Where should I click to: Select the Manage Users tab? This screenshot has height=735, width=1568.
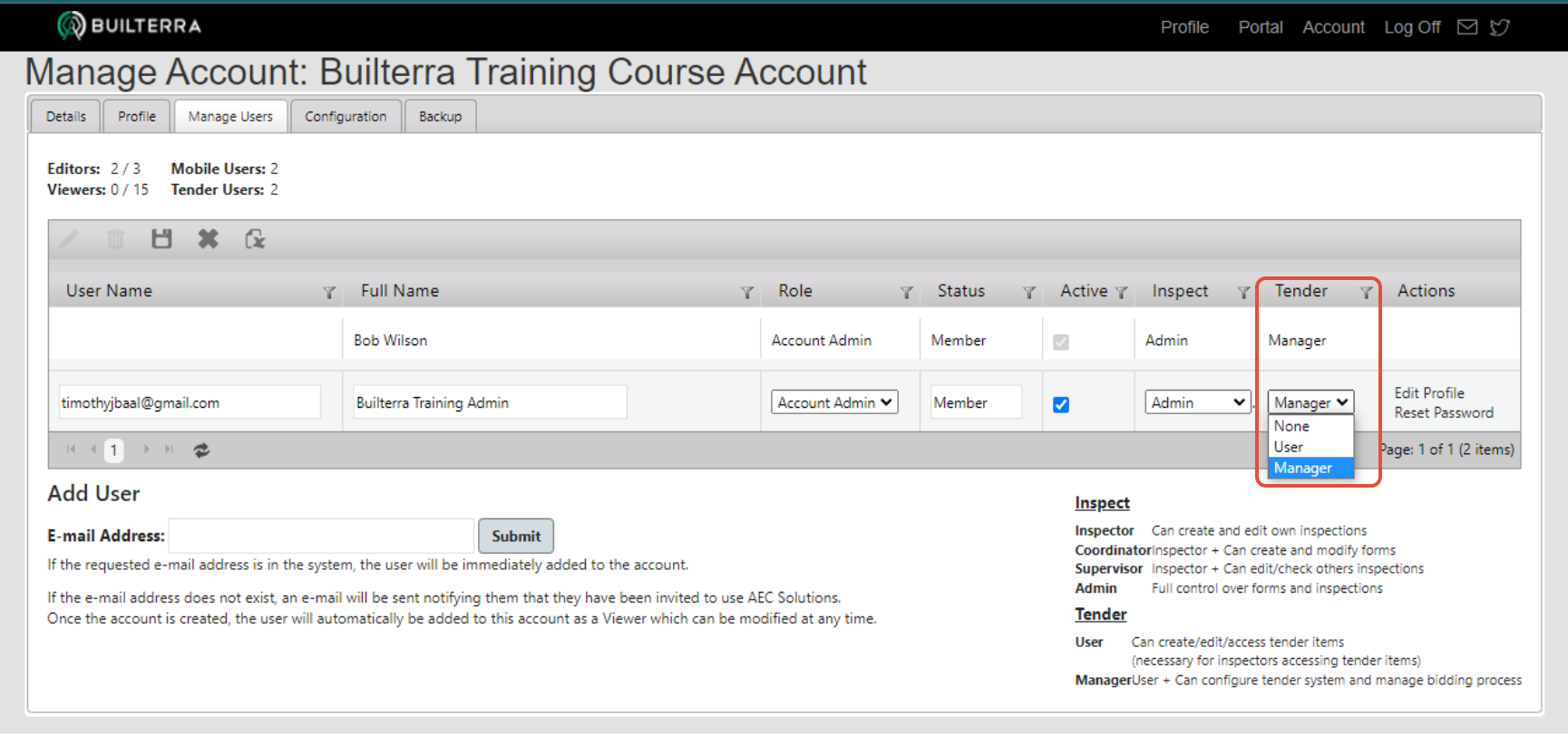tap(230, 117)
